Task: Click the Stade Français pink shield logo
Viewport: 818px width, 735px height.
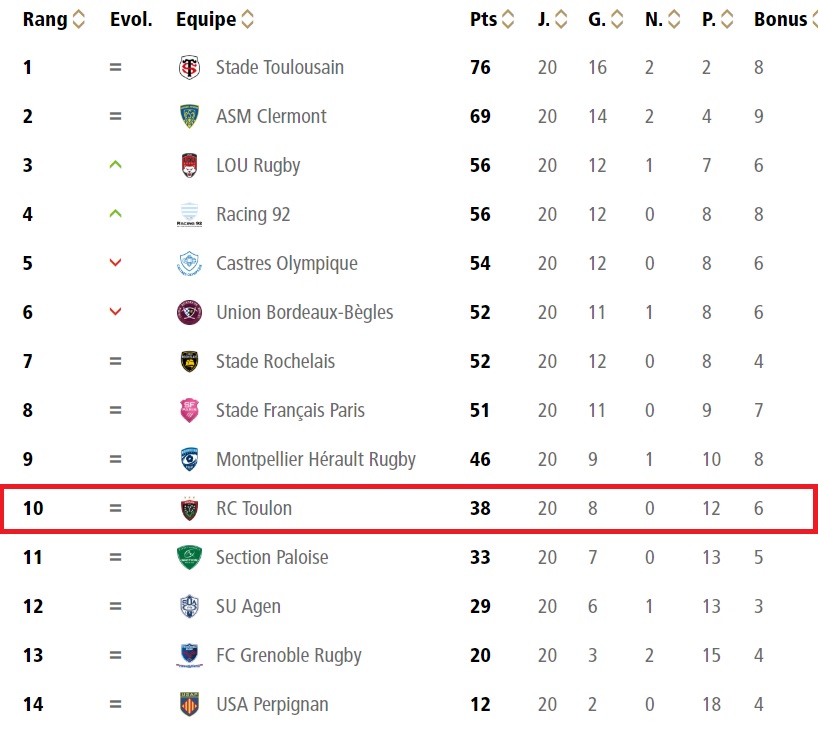Action: 189,411
